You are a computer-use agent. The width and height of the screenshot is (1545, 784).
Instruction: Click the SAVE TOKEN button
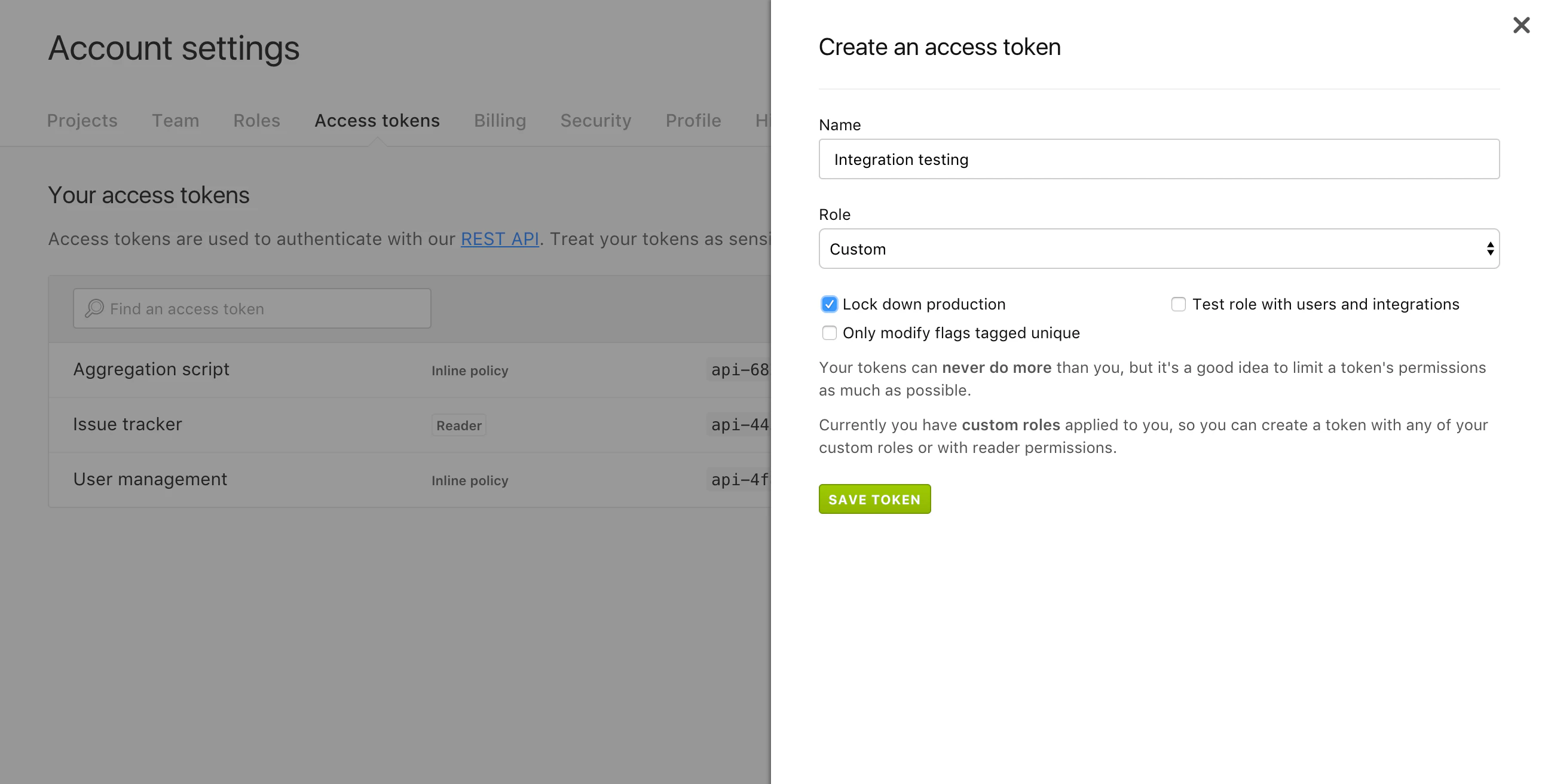pyautogui.click(x=874, y=498)
